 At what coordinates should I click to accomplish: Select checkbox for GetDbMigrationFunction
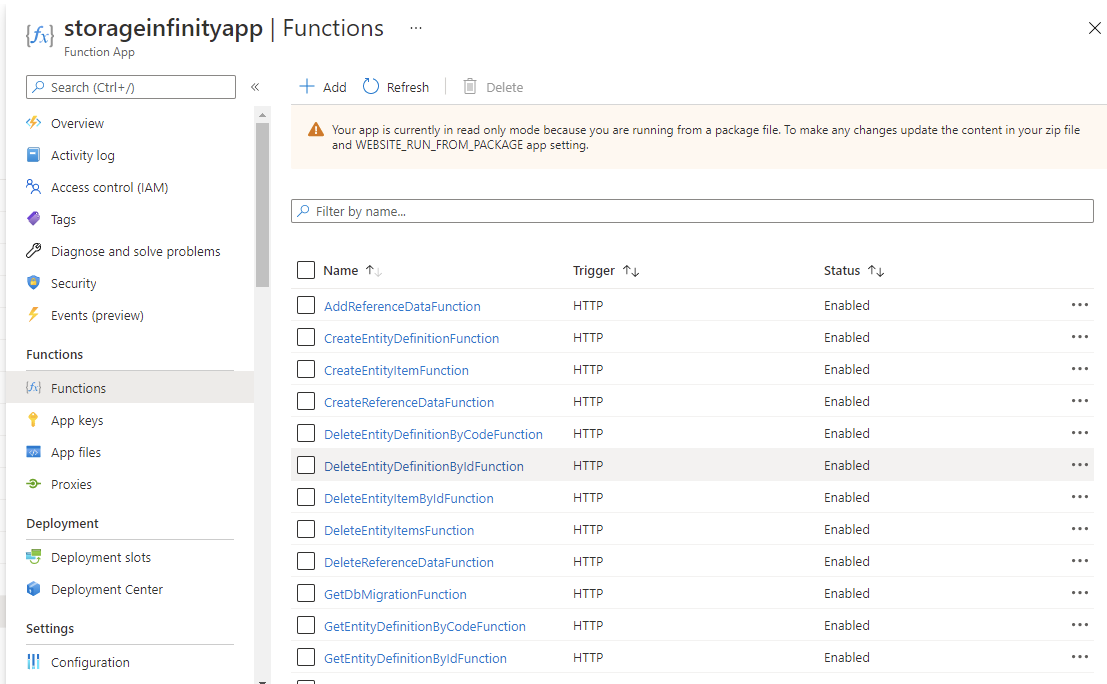click(306, 594)
